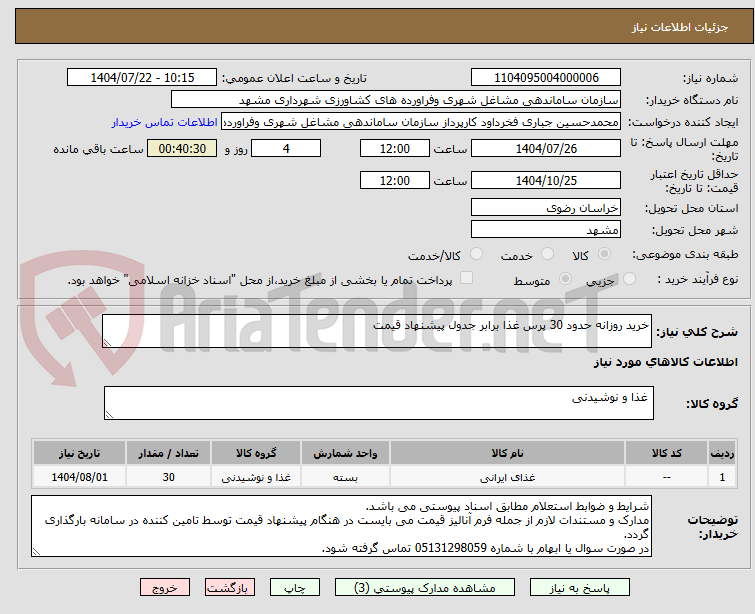This screenshot has height=614, width=755.
Task: Select the کالا radio button
Action: (604, 254)
